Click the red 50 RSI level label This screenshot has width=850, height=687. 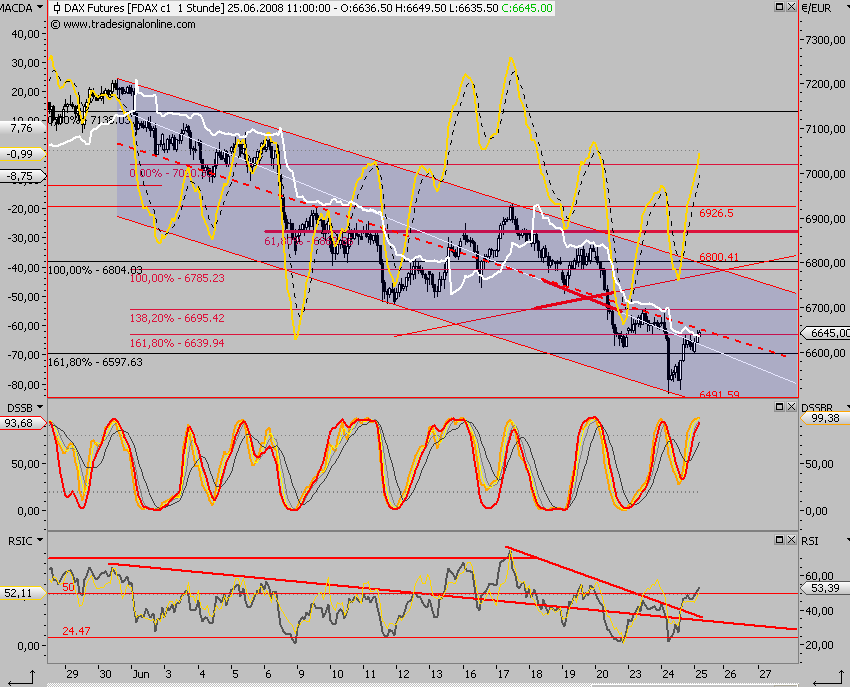(68, 587)
